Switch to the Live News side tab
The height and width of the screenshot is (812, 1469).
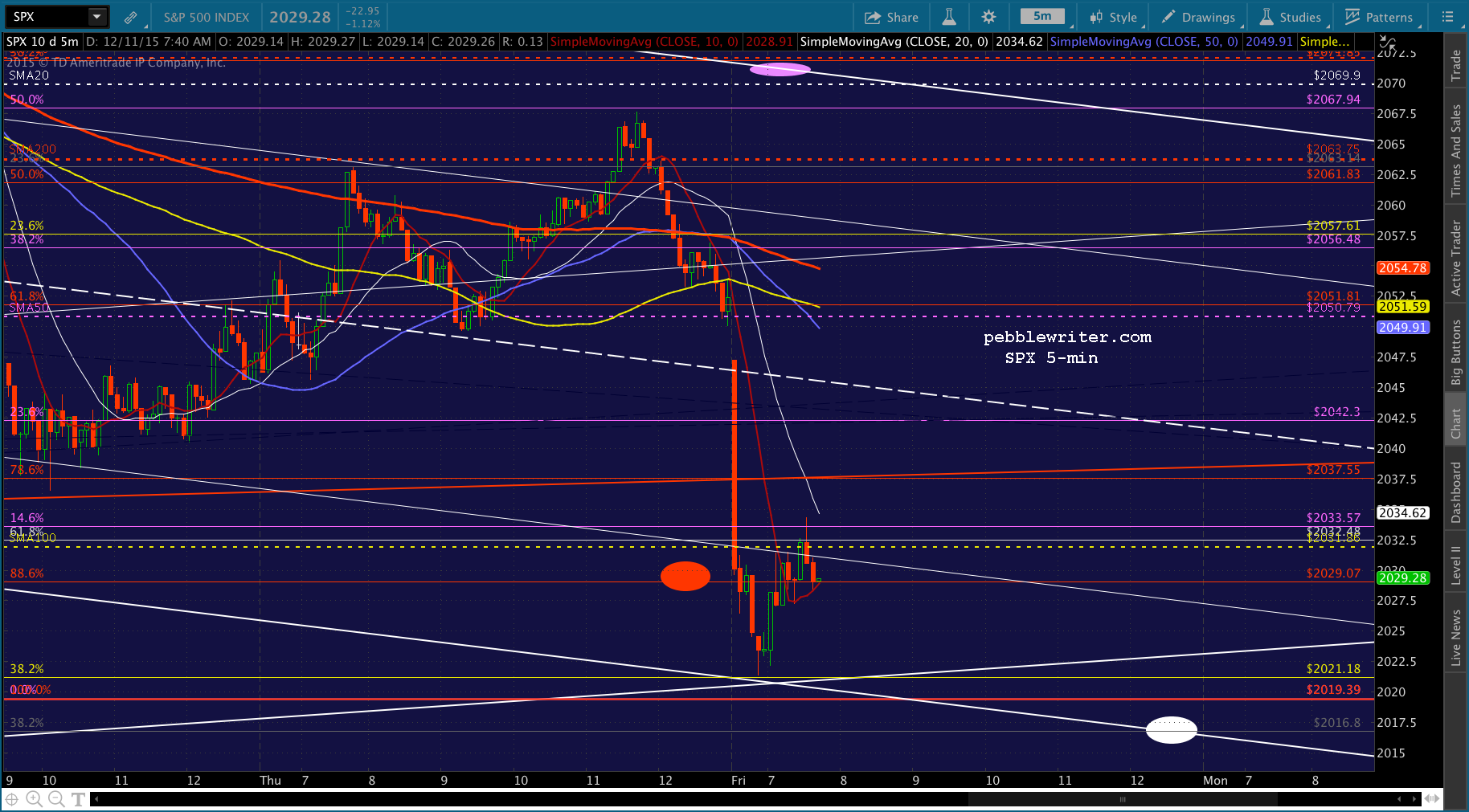[x=1455, y=637]
